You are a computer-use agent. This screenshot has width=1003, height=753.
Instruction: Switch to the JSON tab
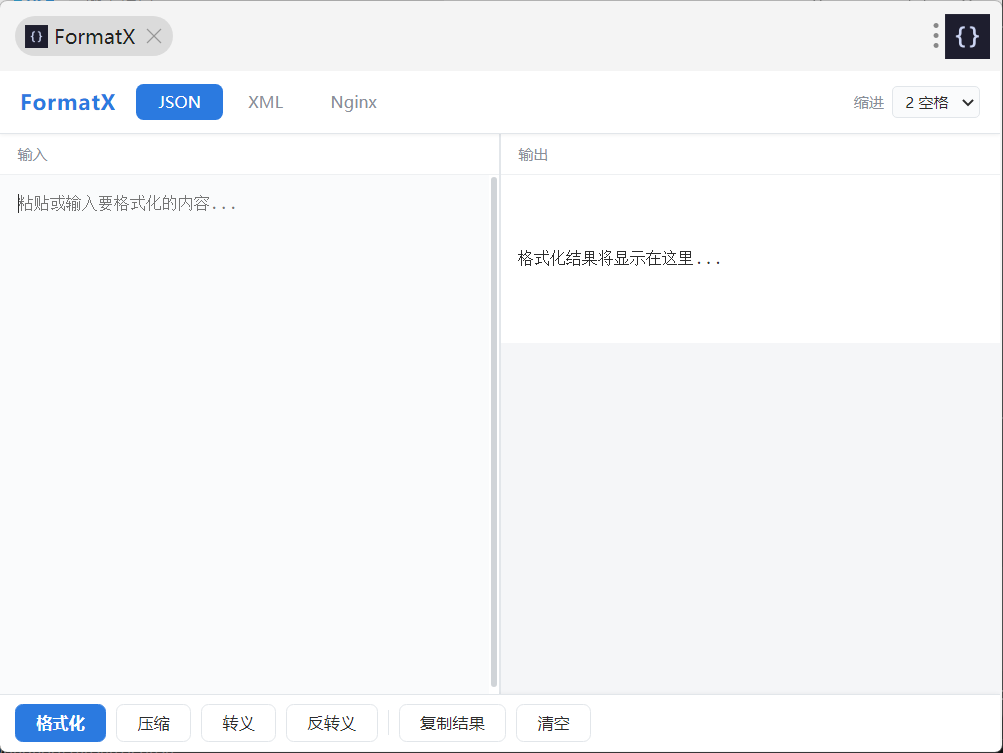point(179,102)
